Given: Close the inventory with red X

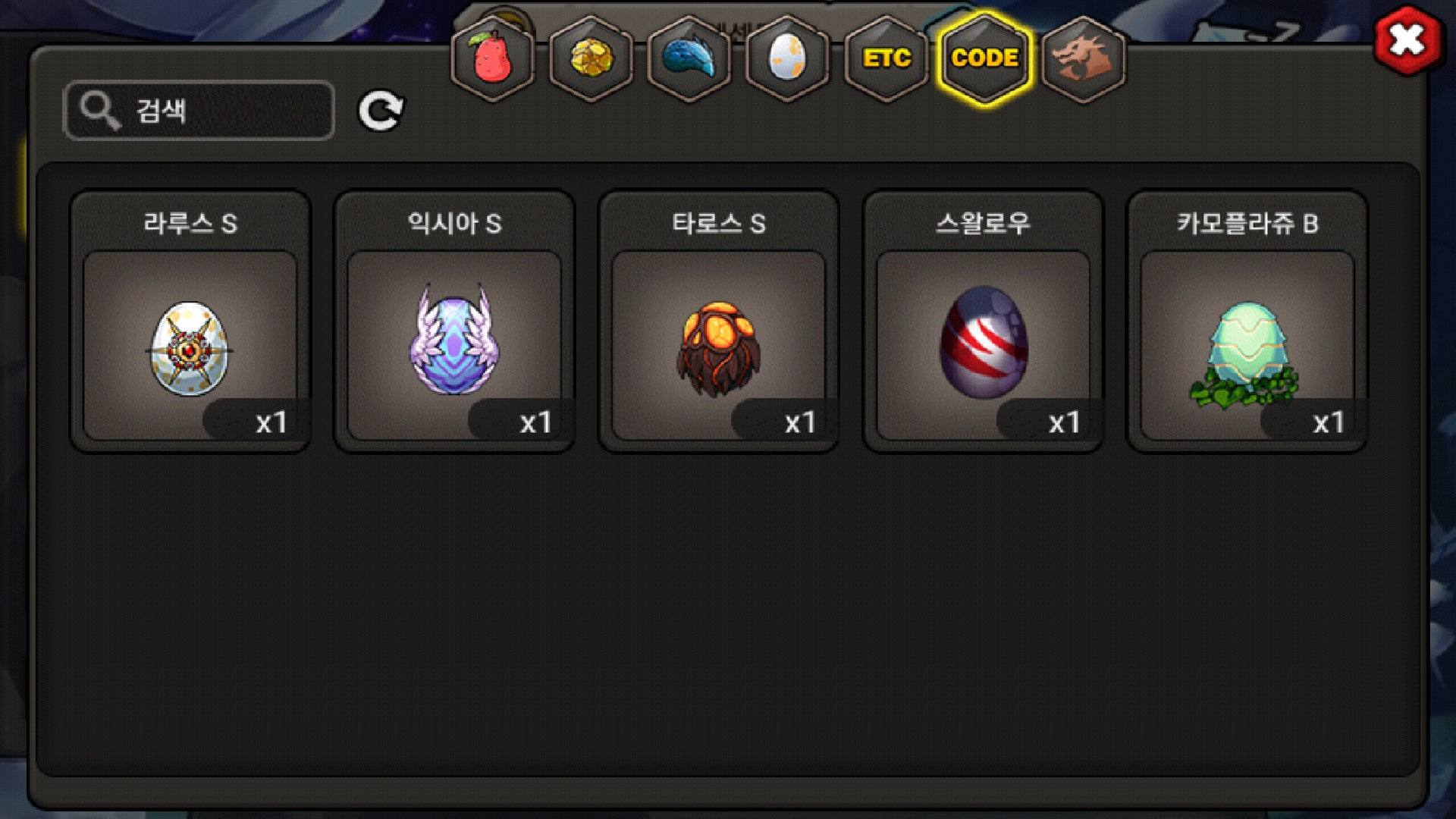Looking at the screenshot, I should pos(1407,41).
